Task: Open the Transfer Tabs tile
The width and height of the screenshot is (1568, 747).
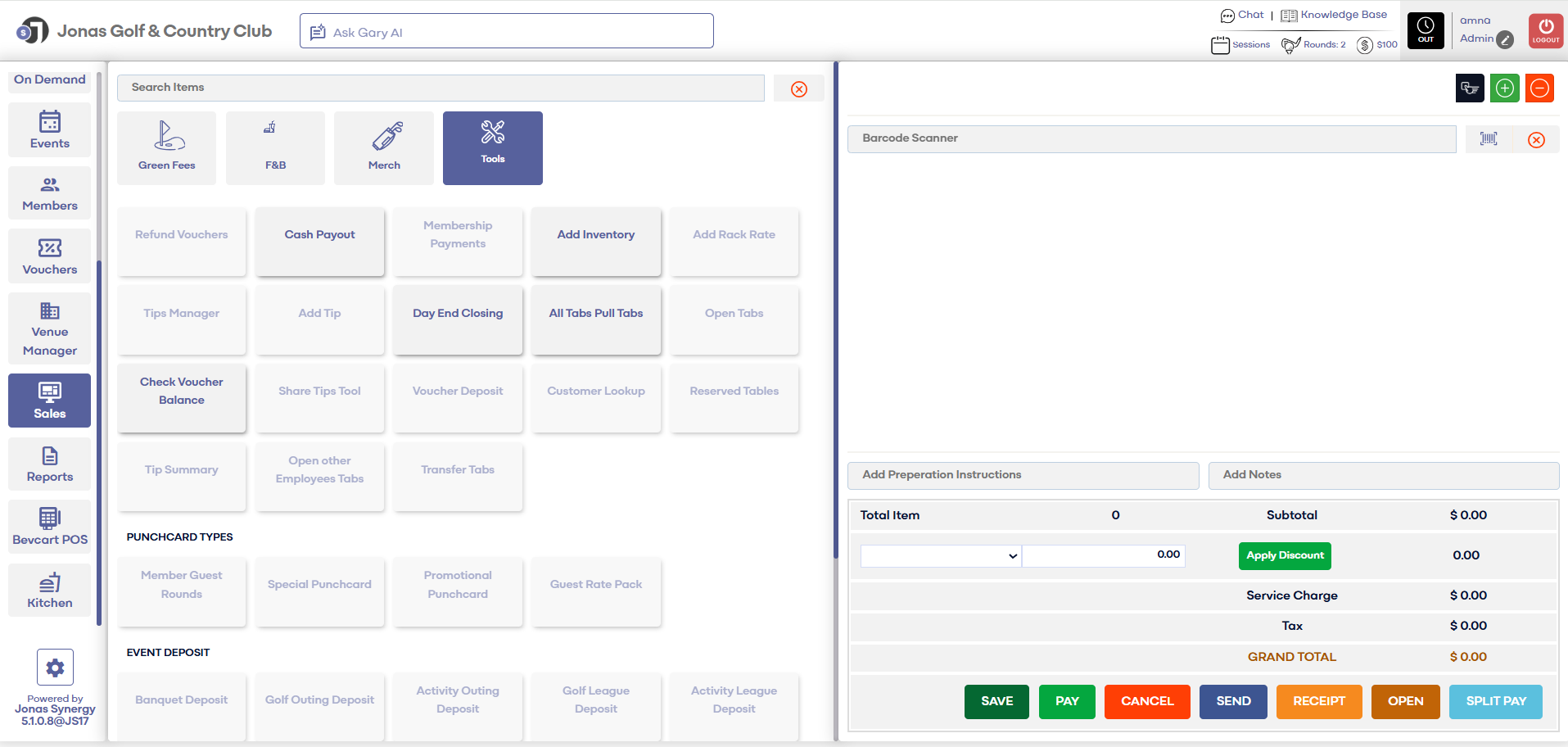Action: [x=458, y=477]
